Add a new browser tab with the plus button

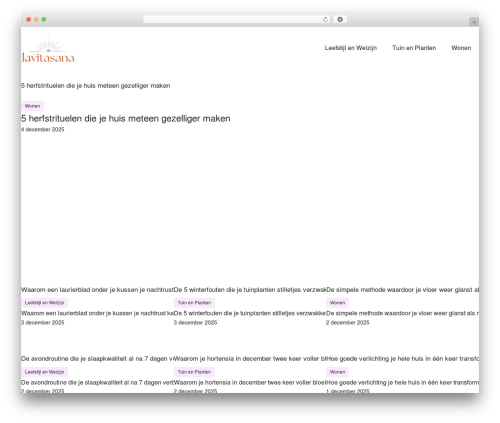(474, 22)
